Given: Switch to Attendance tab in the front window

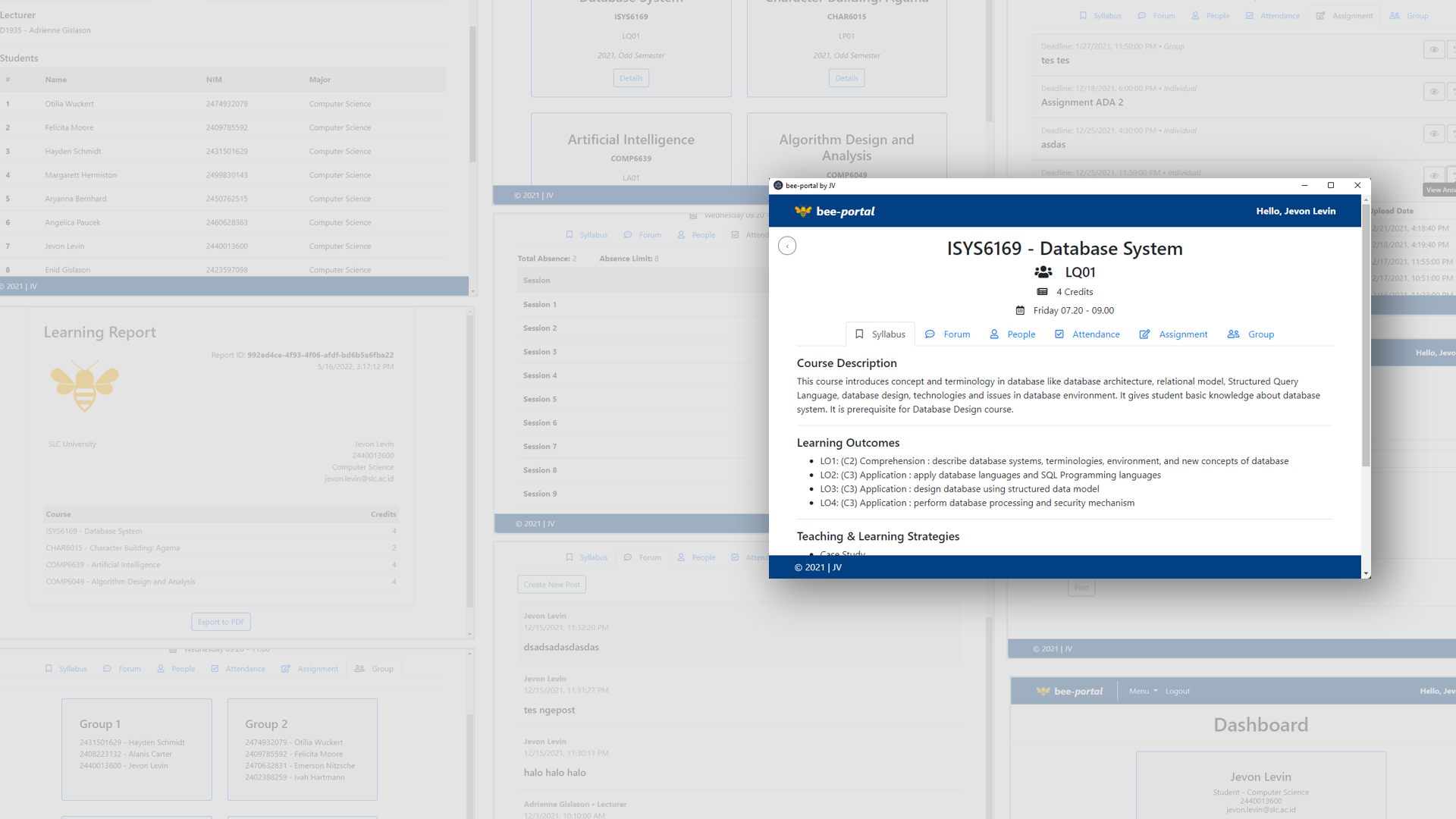Looking at the screenshot, I should pyautogui.click(x=1087, y=334).
